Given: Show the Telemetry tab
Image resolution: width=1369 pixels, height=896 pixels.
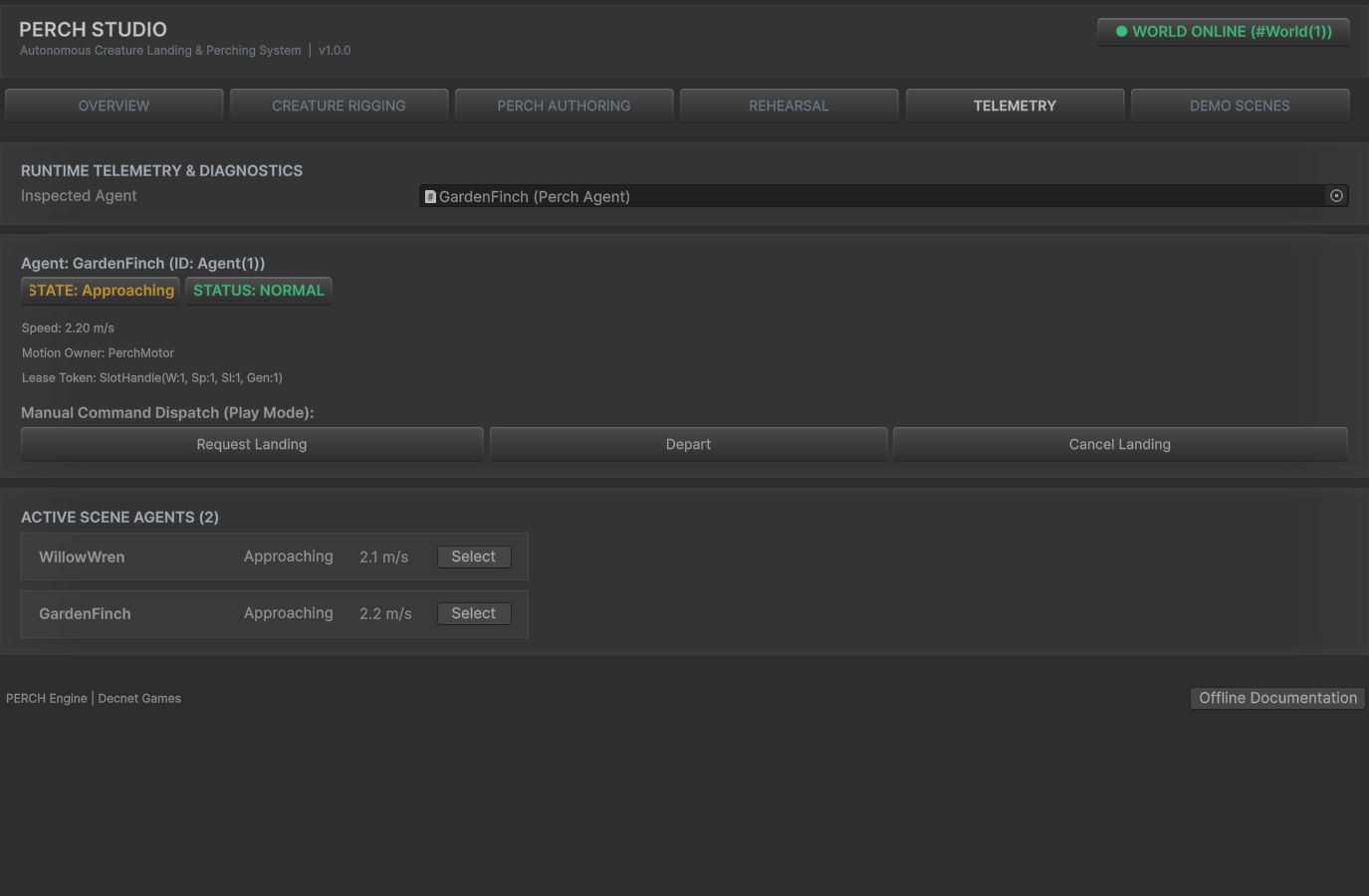Looking at the screenshot, I should click(x=1016, y=106).
